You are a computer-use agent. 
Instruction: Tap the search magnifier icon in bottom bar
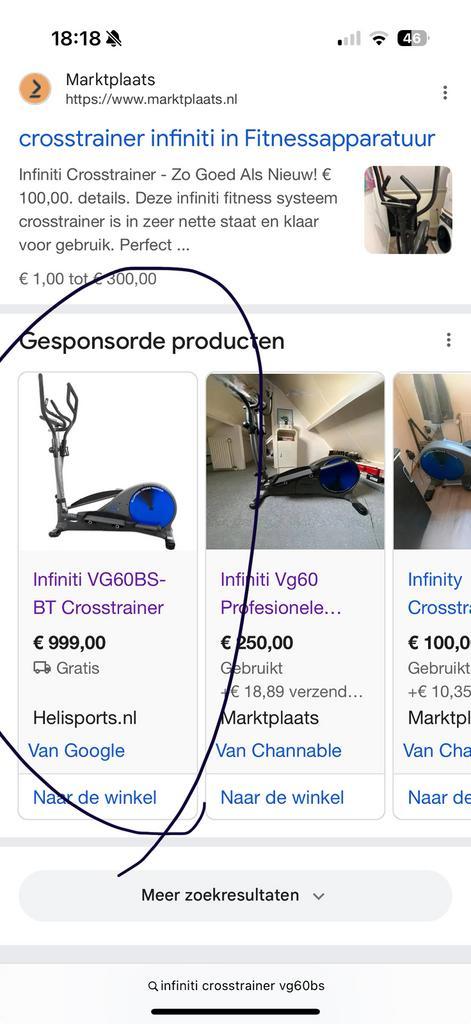[153, 986]
